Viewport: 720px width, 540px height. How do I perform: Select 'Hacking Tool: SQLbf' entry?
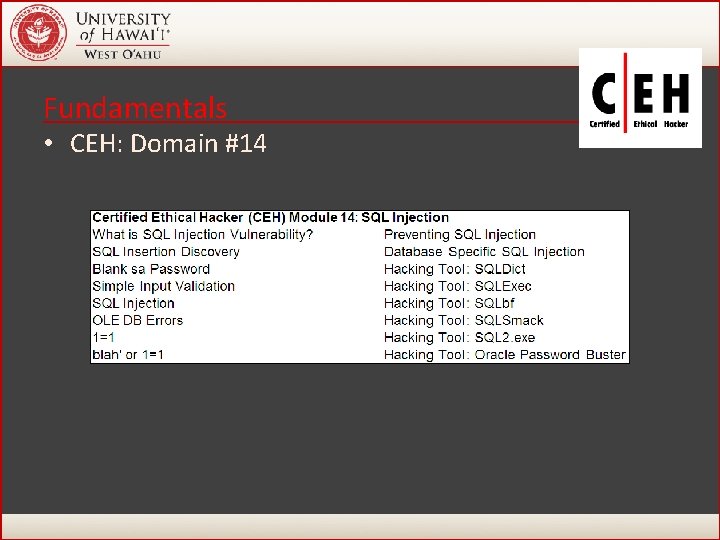pos(449,303)
